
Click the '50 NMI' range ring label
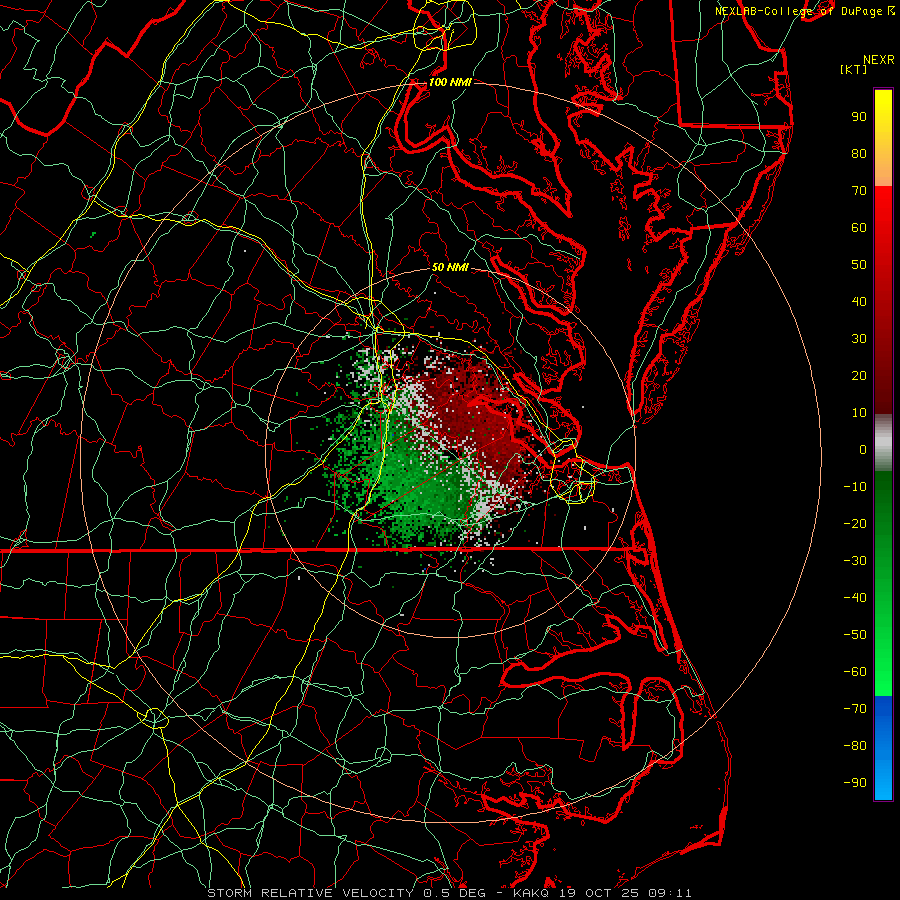point(450,267)
